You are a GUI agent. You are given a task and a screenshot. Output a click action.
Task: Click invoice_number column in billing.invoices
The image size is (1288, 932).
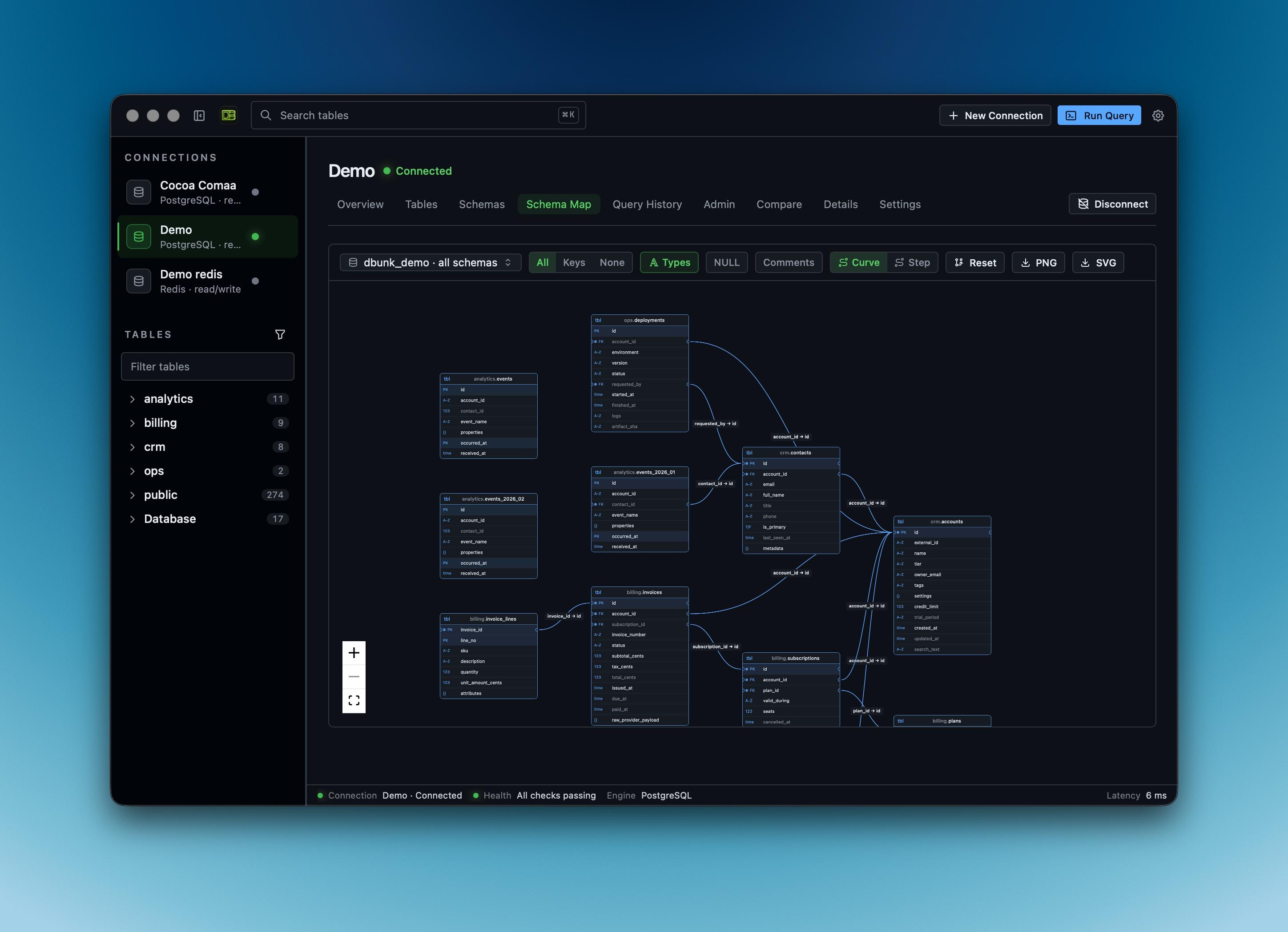click(640, 635)
